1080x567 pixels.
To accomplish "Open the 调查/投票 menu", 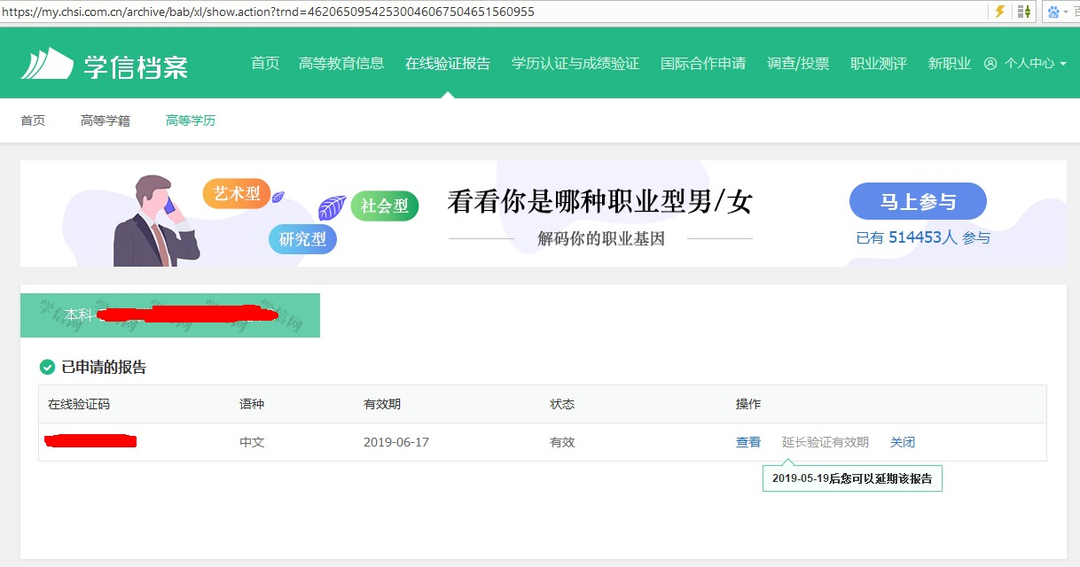I will pyautogui.click(x=798, y=63).
